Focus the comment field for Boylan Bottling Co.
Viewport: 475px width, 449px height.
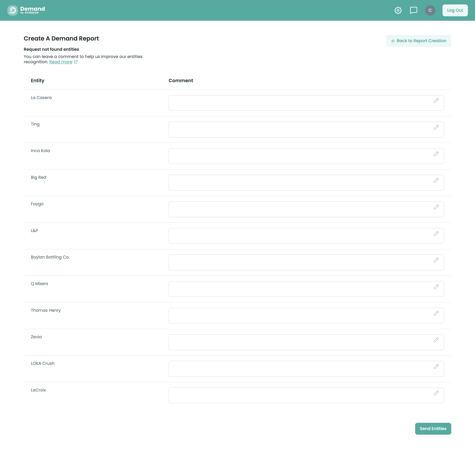[306, 262]
